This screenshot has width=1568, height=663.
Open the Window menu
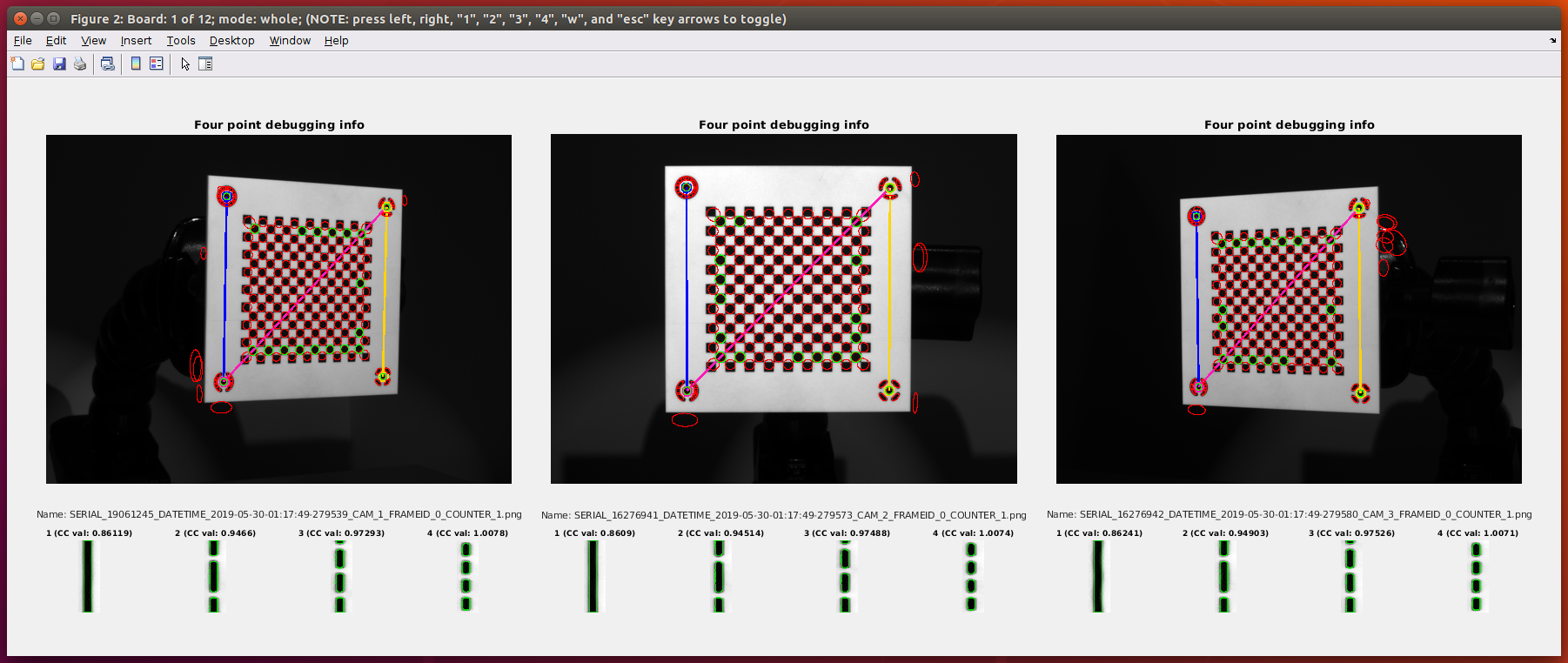pos(290,40)
